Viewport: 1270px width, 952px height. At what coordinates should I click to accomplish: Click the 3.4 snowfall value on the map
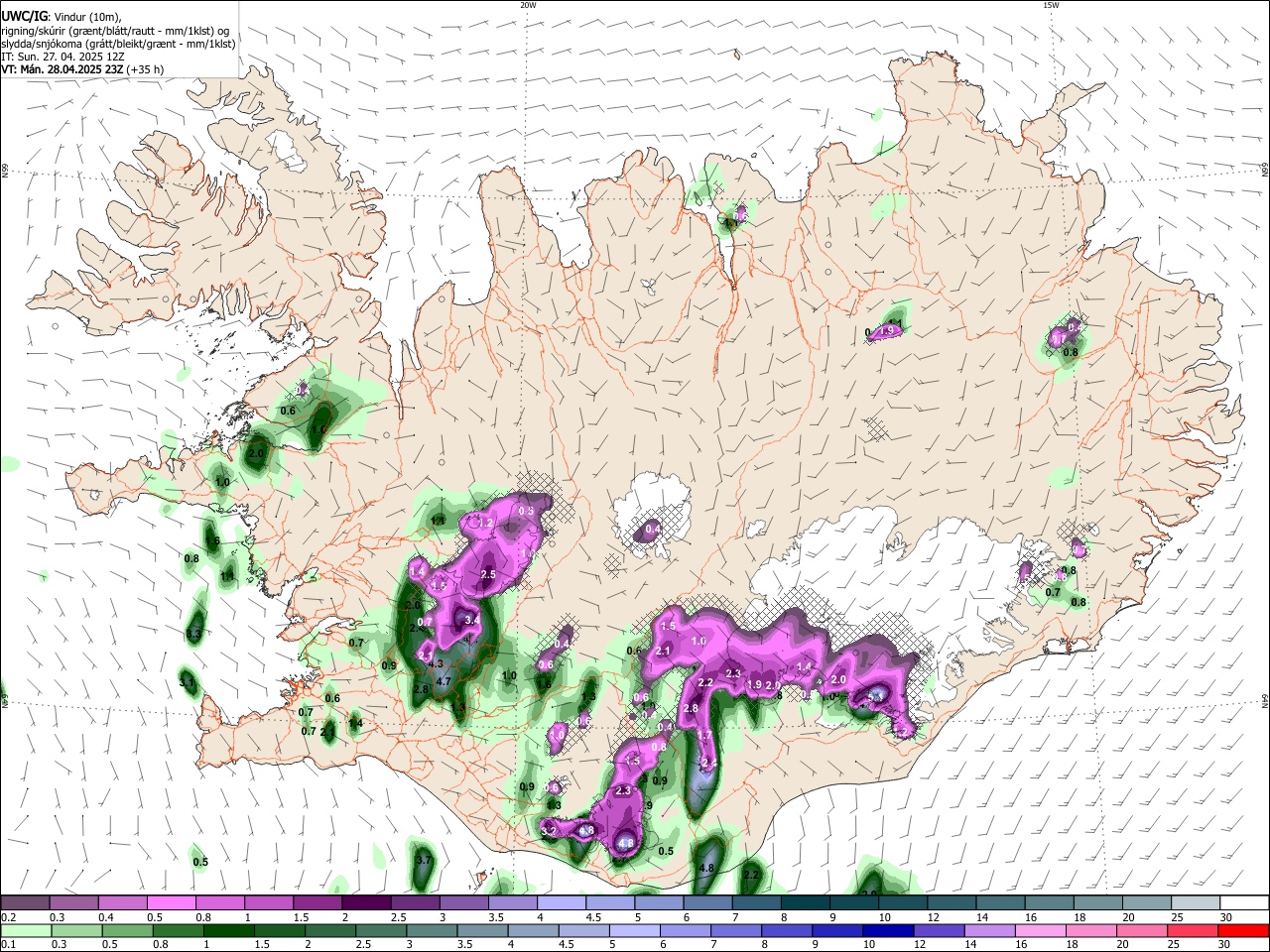point(472,620)
